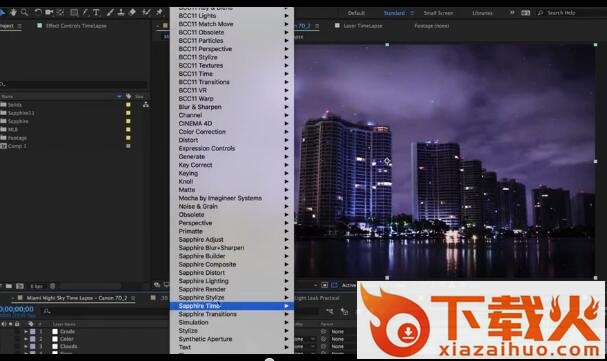The width and height of the screenshot is (607, 361).
Task: Expand the Grade layer properties
Action: point(26,332)
